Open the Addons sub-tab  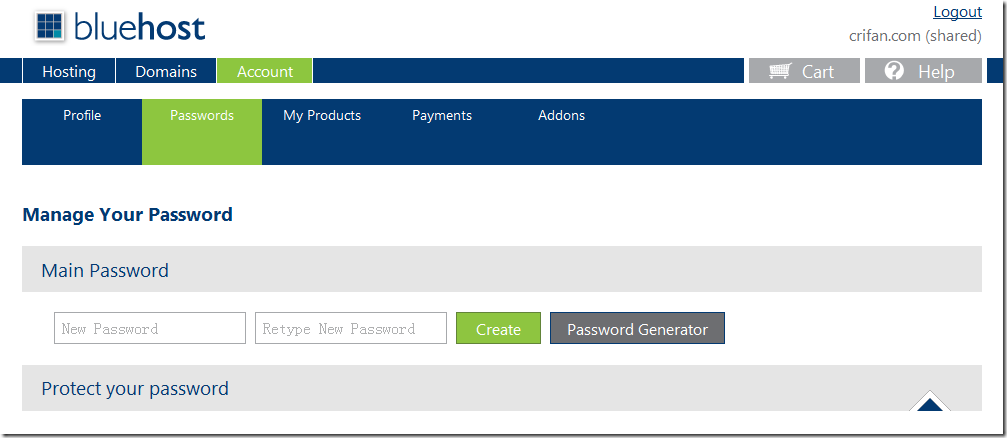562,116
